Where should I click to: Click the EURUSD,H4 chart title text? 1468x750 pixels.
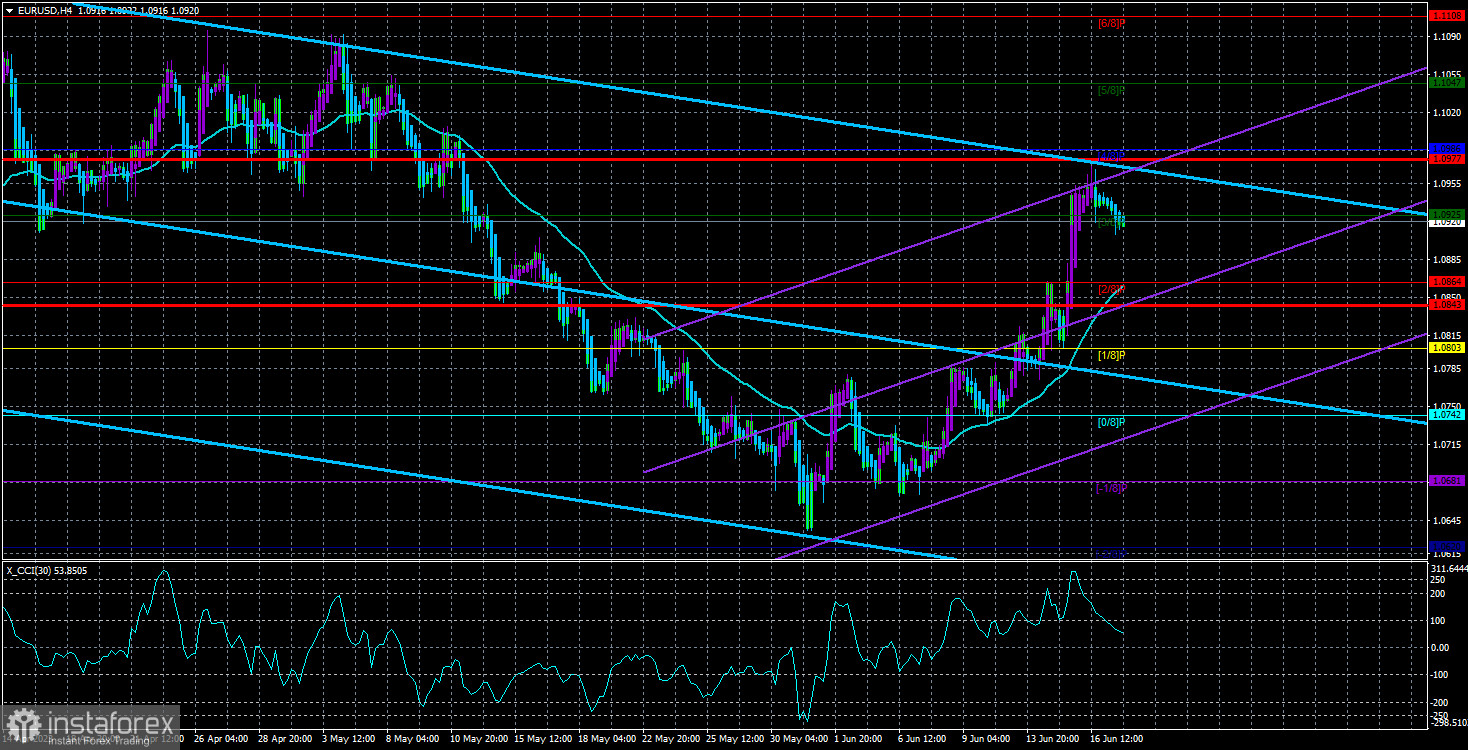[45, 9]
